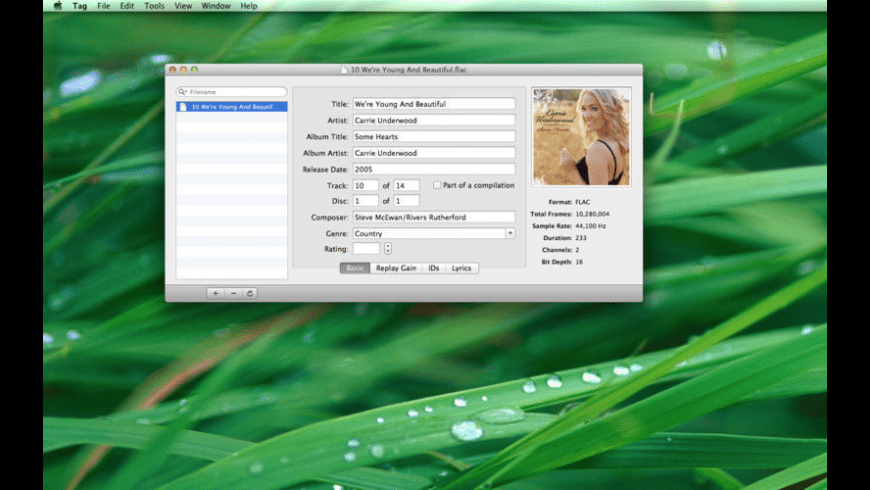
Task: Click the Sample Rate value 44,100 Hz
Action: point(591,226)
